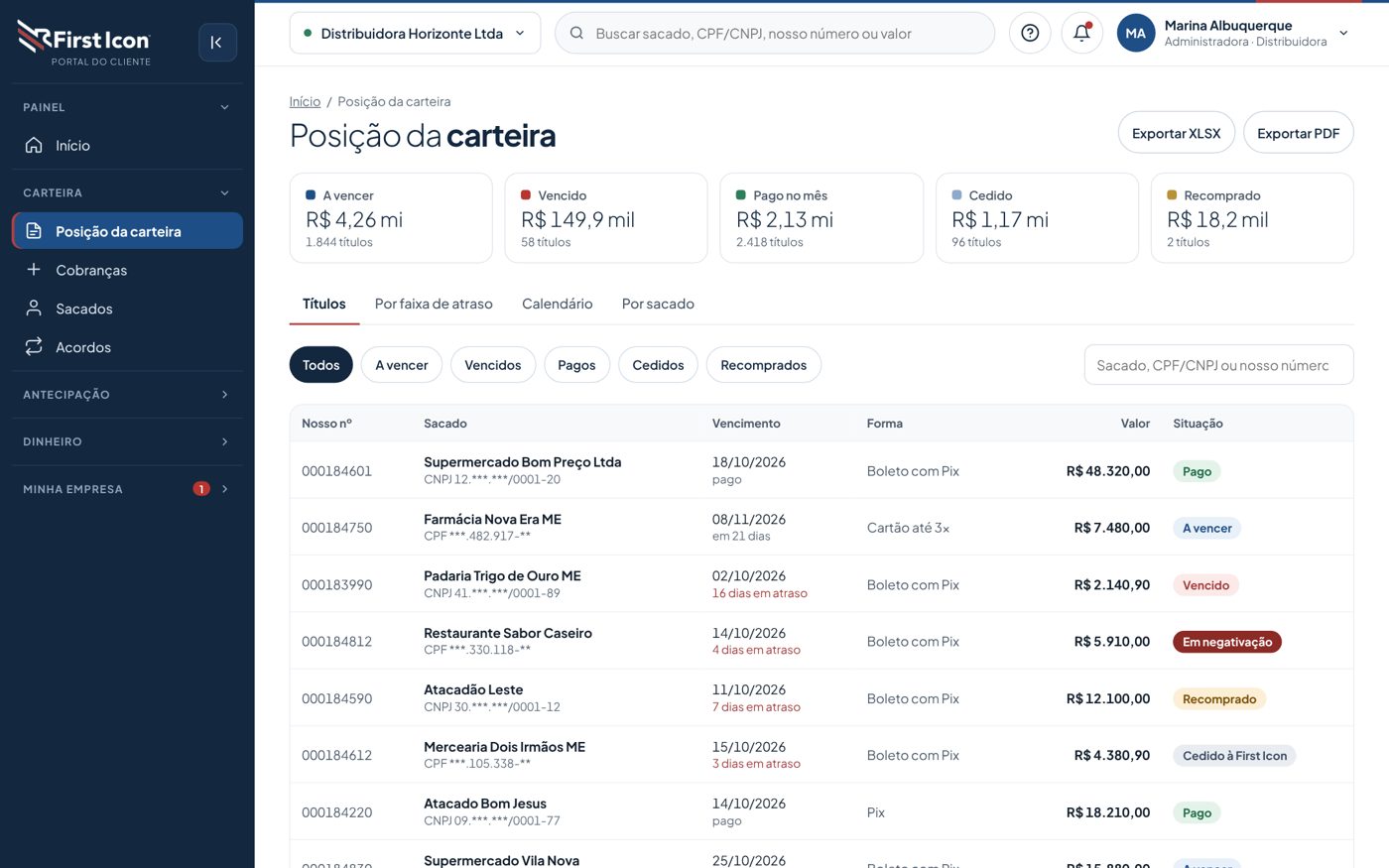Select the Todos filter chip

321,365
